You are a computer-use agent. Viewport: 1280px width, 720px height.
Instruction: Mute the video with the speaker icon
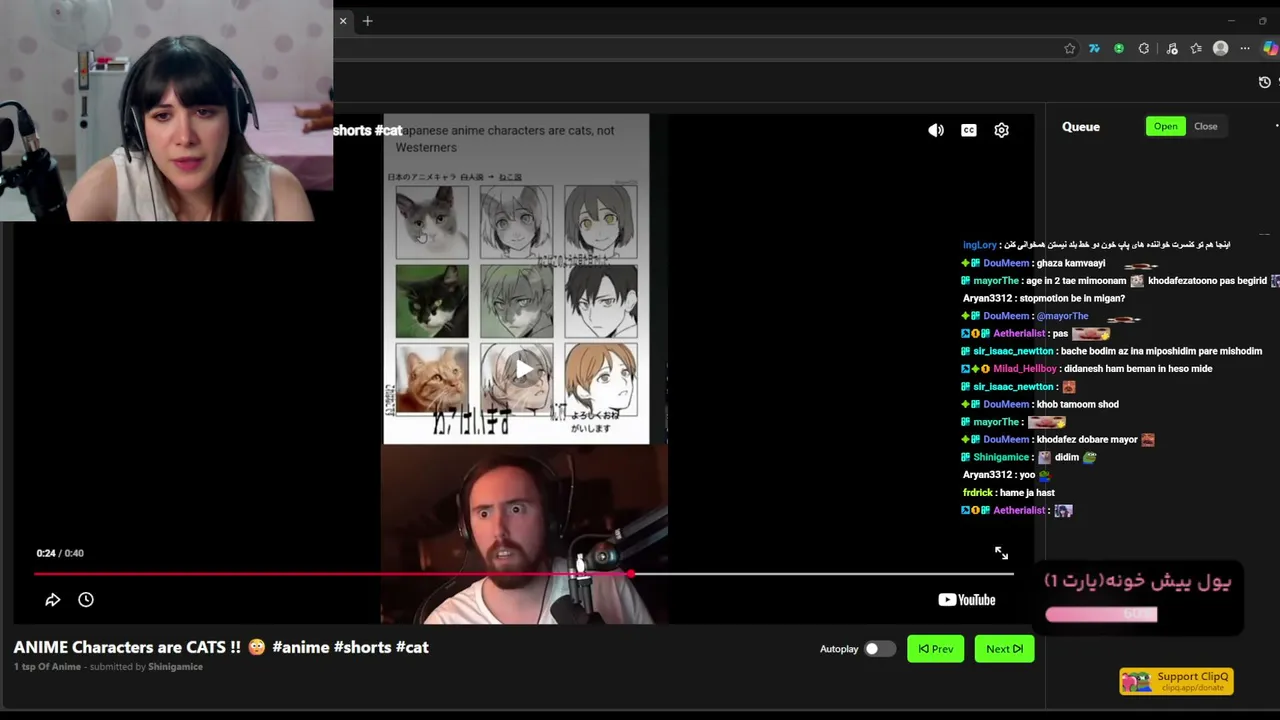click(x=936, y=130)
